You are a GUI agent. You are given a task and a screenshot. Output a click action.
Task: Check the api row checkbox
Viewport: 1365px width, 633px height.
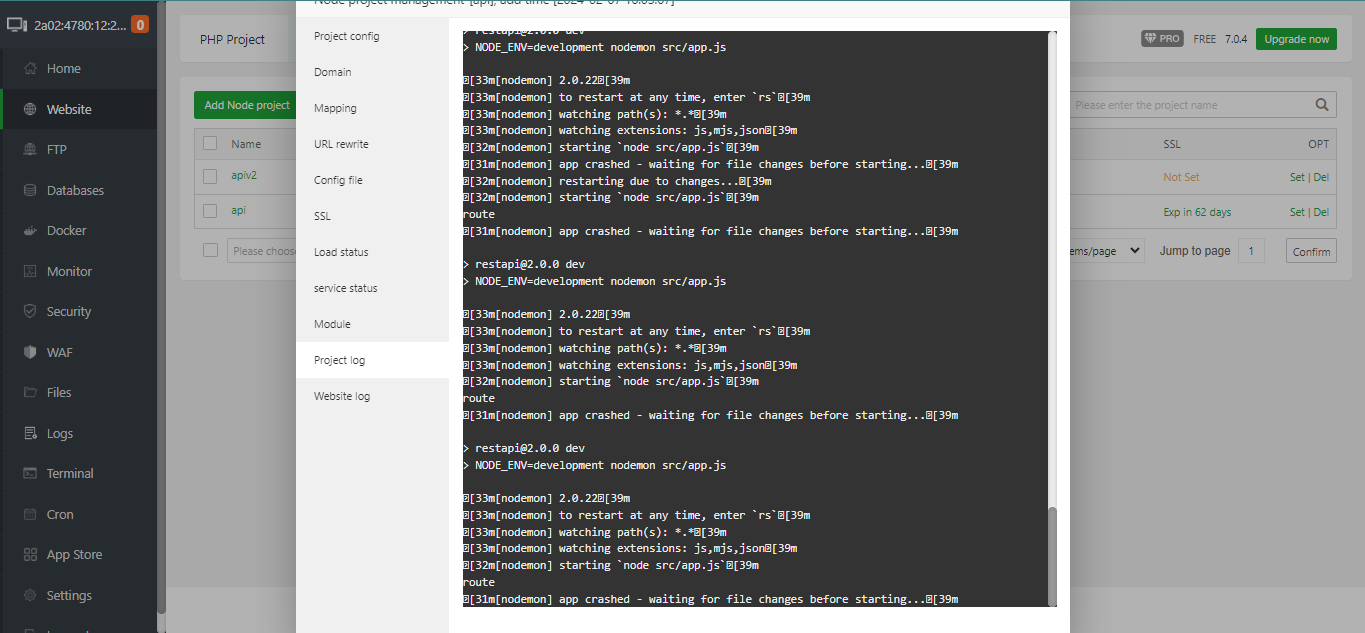[x=210, y=211]
